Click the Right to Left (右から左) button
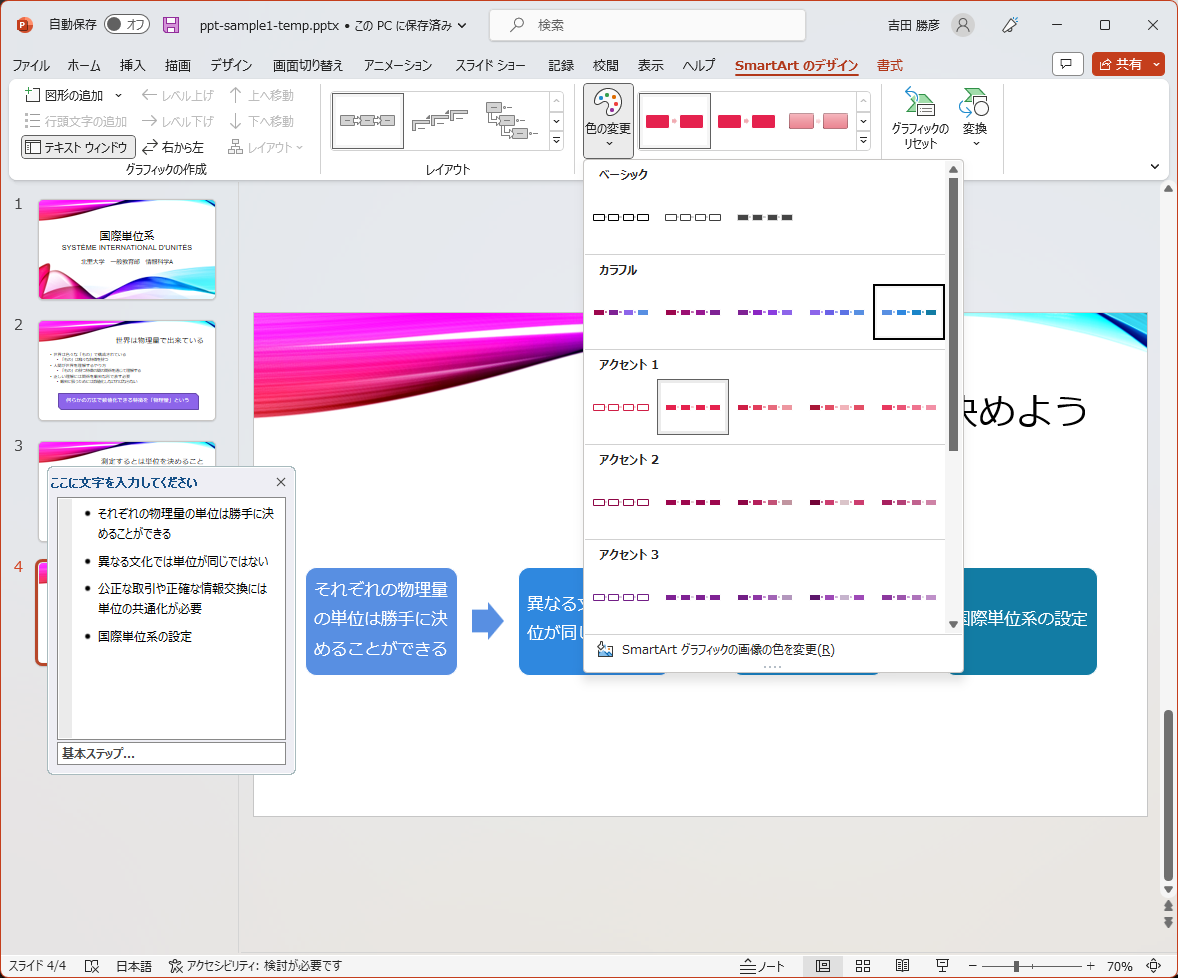The image size is (1178, 978). click(x=173, y=147)
